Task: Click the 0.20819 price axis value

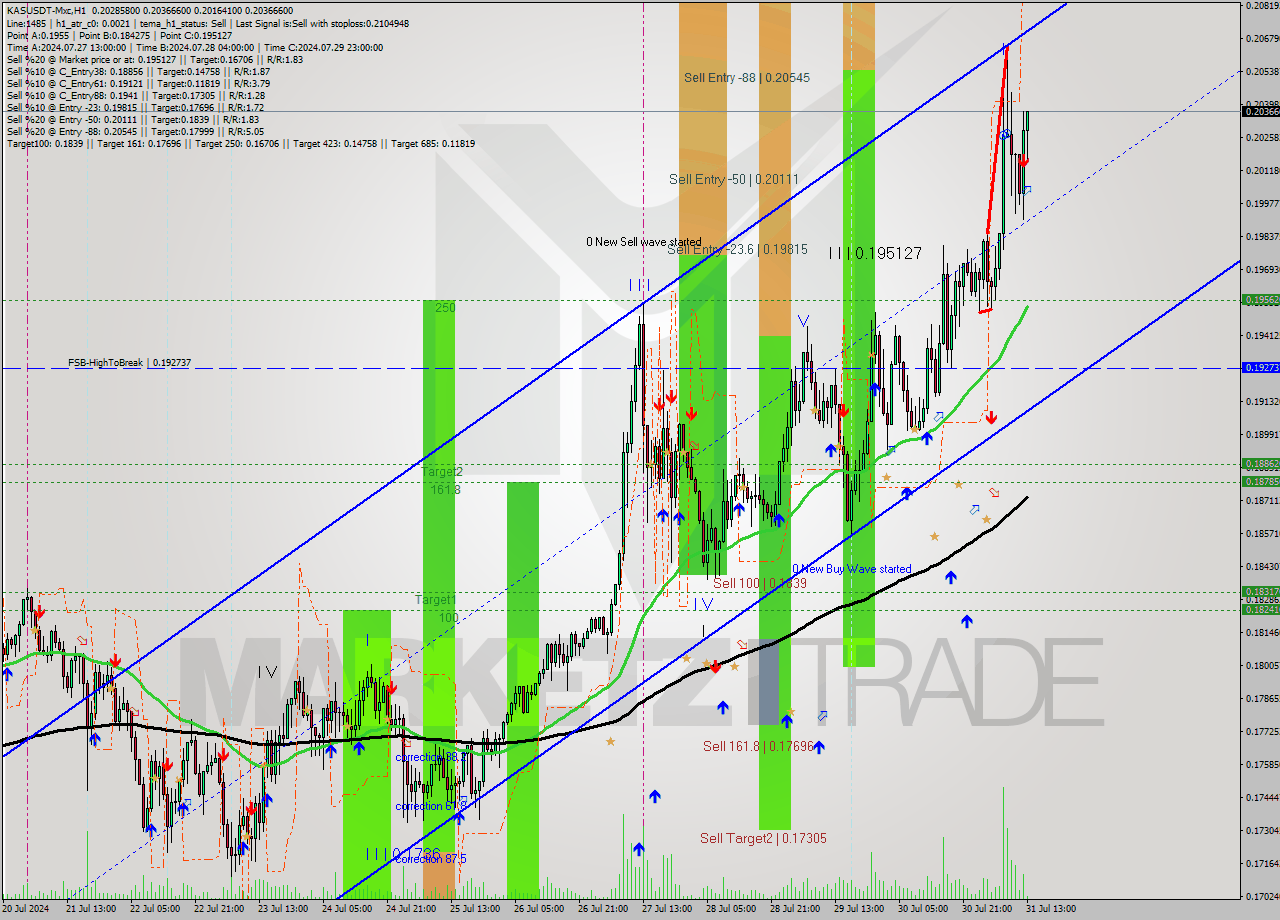Action: pyautogui.click(x=1262, y=6)
